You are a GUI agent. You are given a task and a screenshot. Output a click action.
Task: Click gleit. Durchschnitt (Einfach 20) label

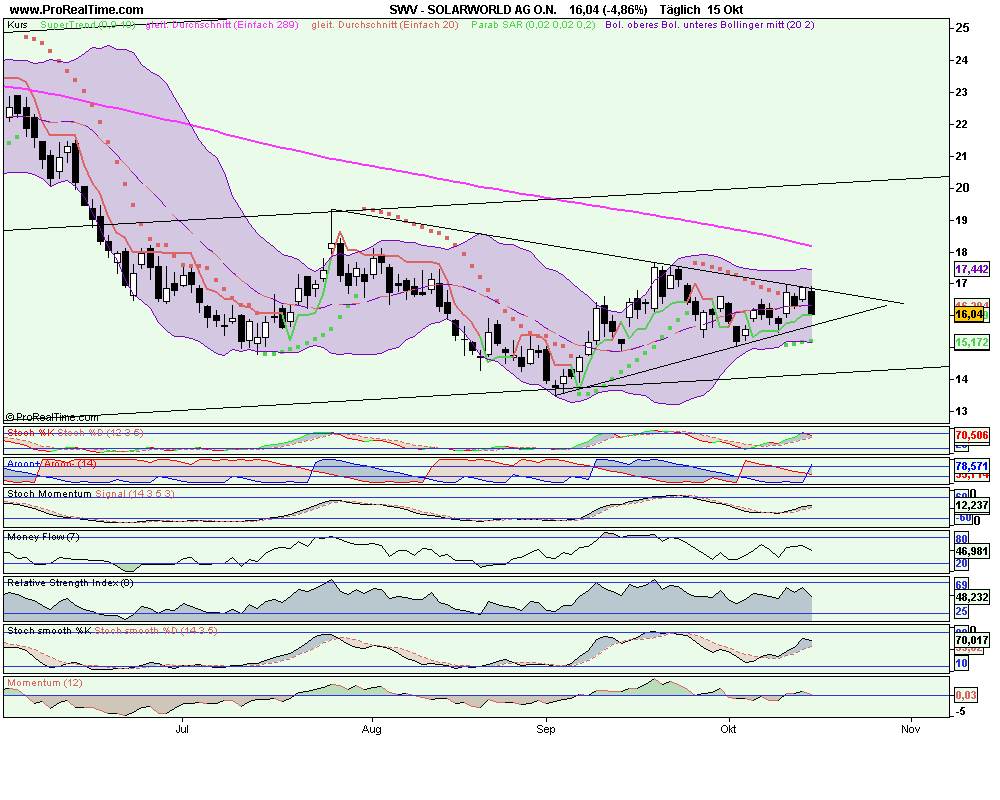[385, 25]
